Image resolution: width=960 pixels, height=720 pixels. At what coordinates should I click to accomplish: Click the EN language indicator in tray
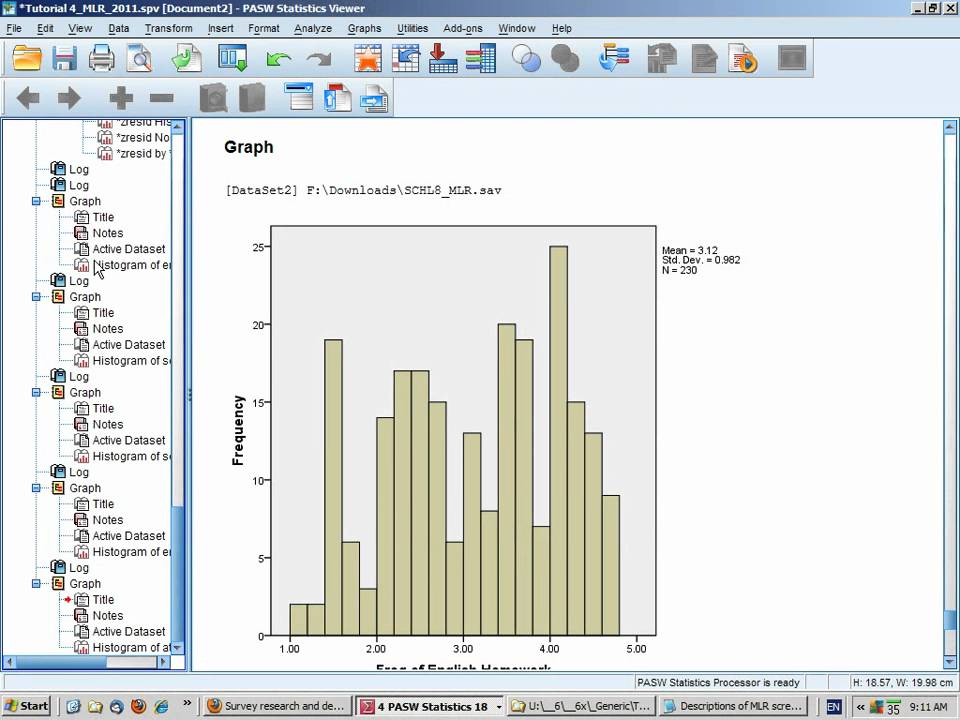(833, 707)
